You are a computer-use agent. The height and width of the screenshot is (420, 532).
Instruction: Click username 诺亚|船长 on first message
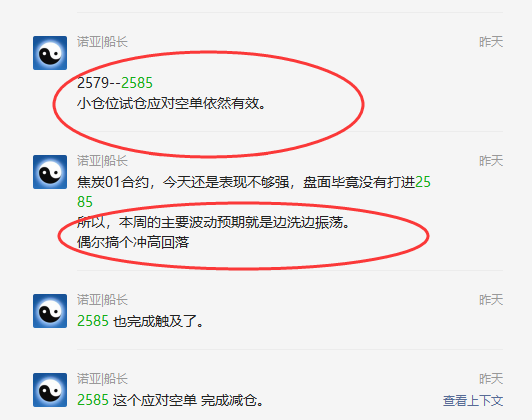(102, 42)
